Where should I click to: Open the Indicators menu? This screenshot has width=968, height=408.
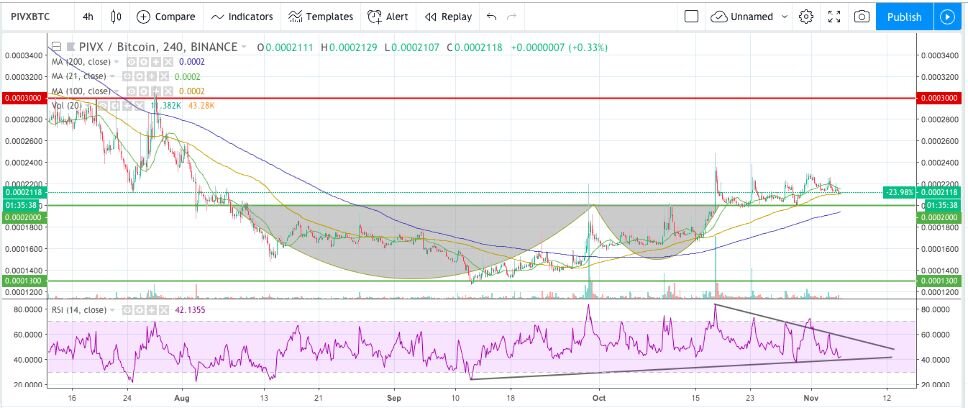pyautogui.click(x=242, y=17)
